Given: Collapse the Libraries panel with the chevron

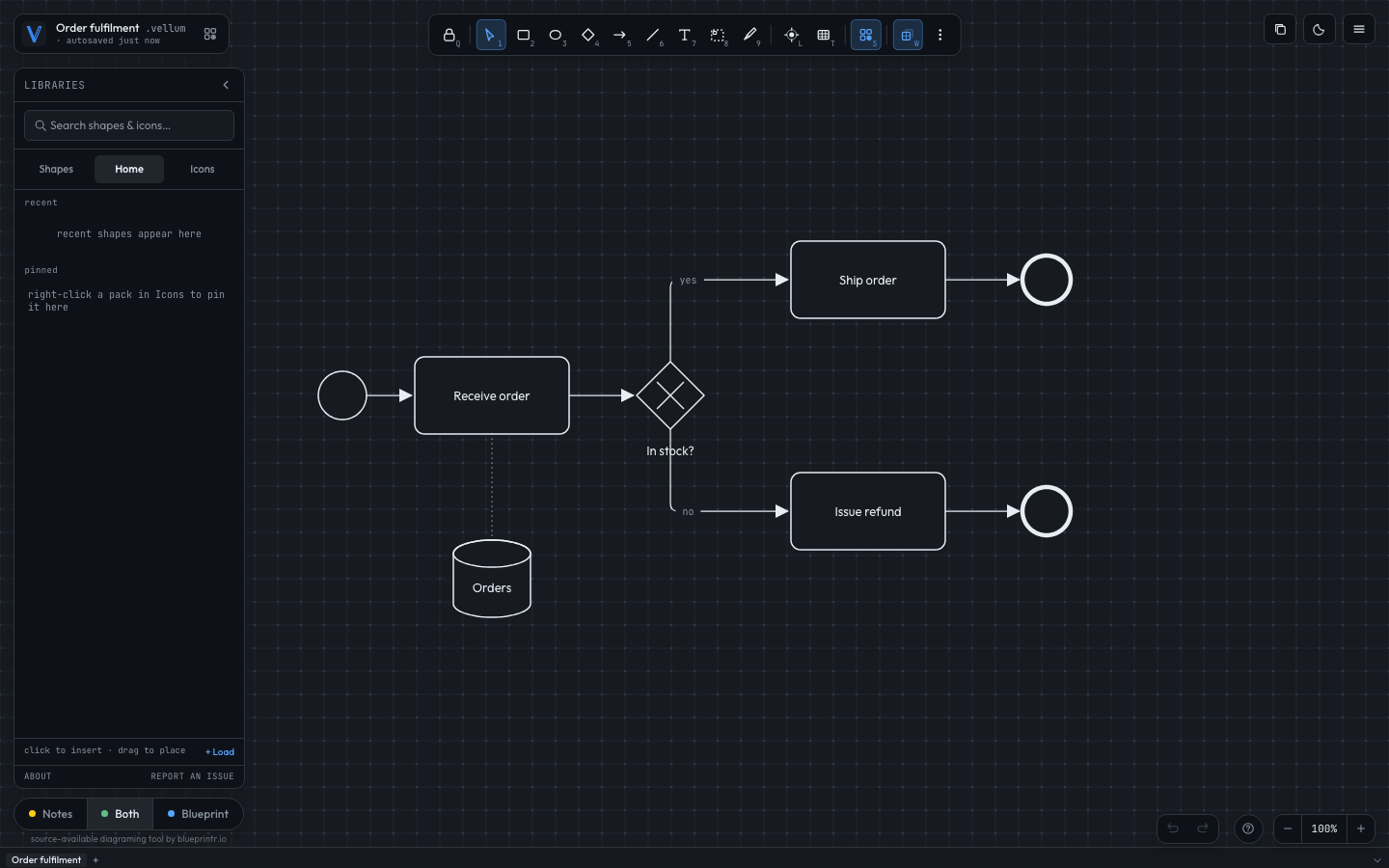Looking at the screenshot, I should [x=226, y=85].
